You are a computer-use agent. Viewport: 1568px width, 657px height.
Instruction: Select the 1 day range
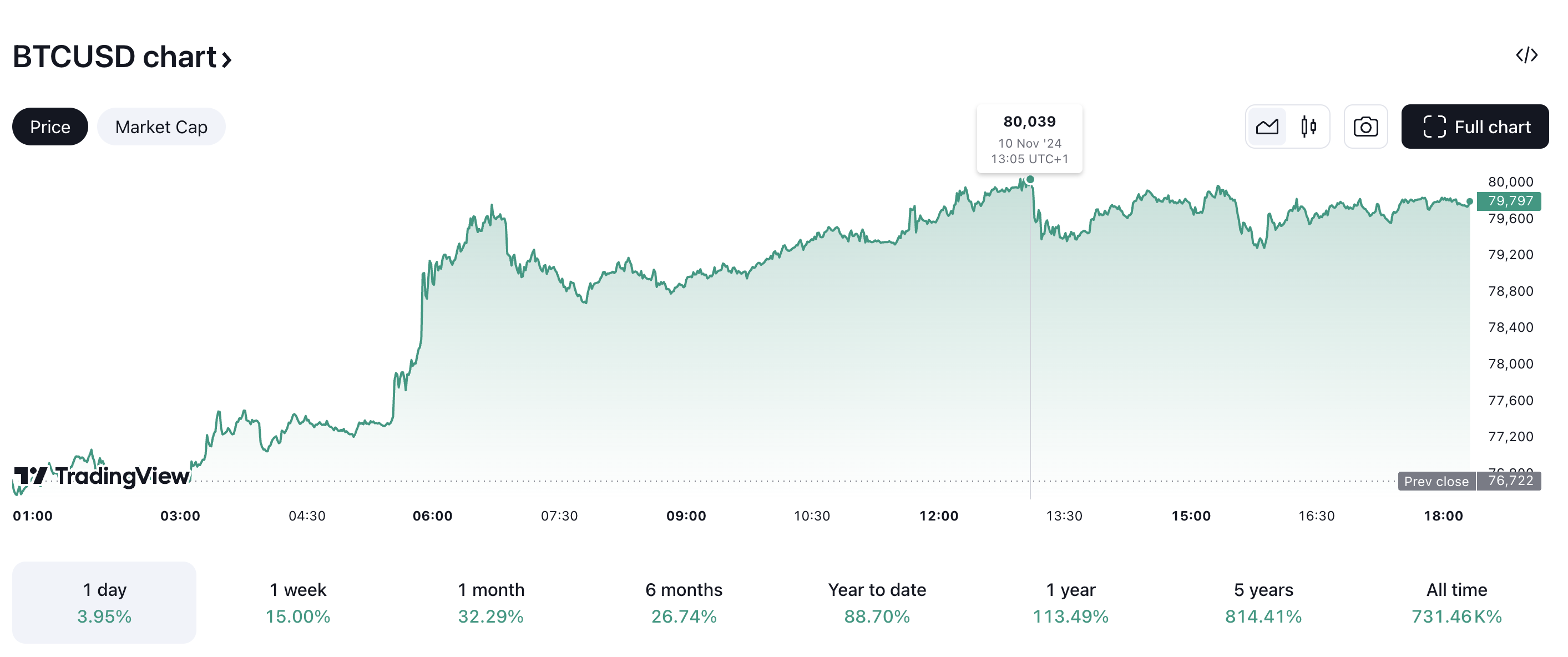coord(104,602)
